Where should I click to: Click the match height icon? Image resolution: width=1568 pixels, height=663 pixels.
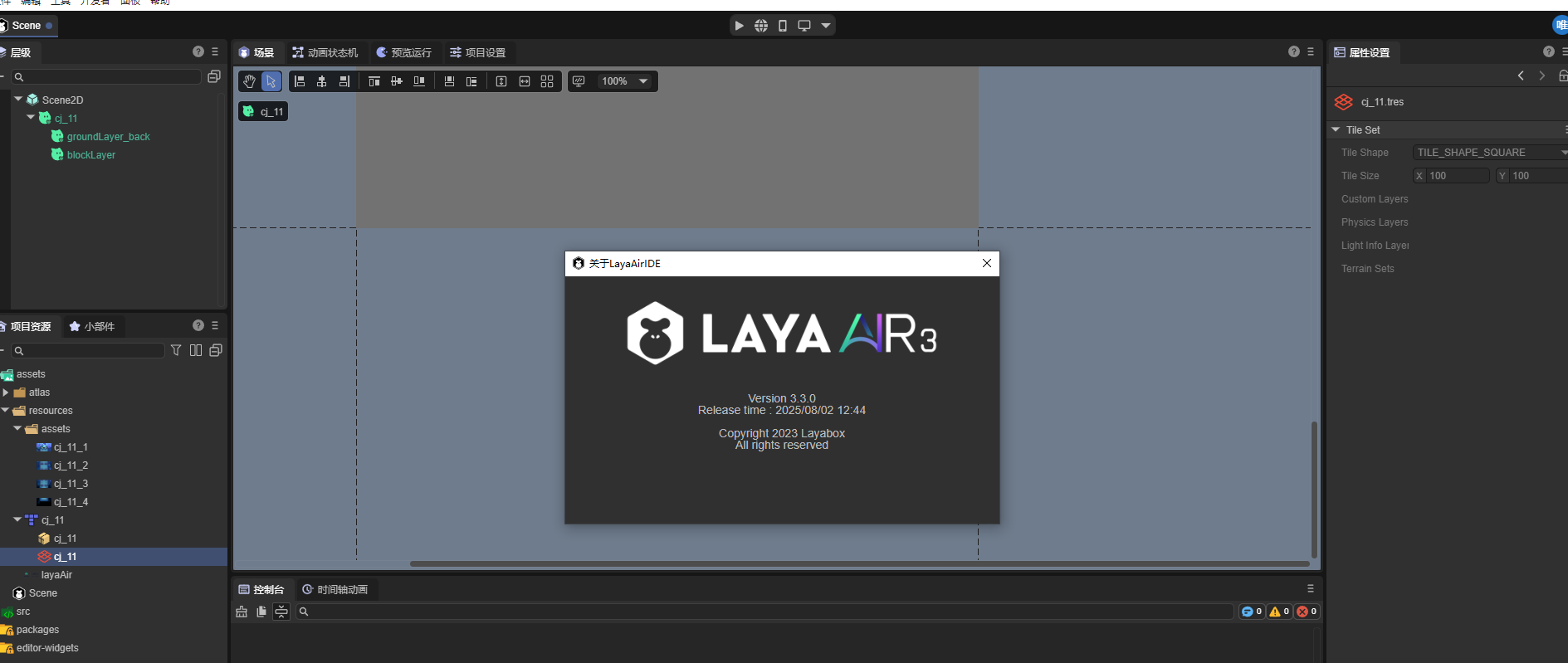501,81
